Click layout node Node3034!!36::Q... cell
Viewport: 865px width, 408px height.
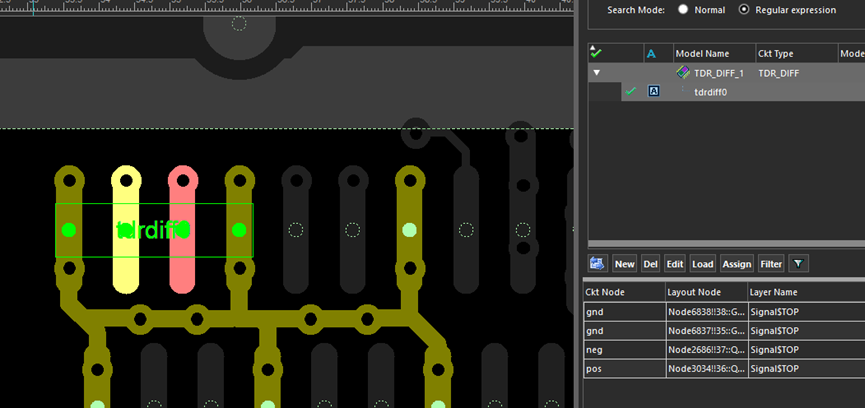(x=707, y=368)
